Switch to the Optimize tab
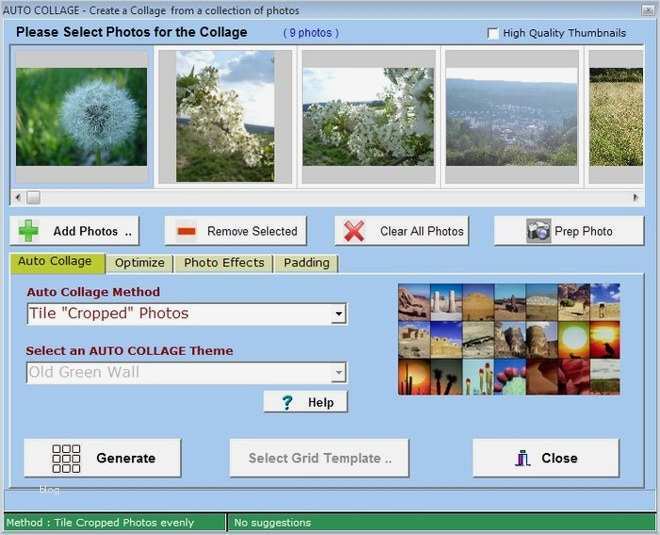This screenshot has height=535, width=660. (x=139, y=263)
